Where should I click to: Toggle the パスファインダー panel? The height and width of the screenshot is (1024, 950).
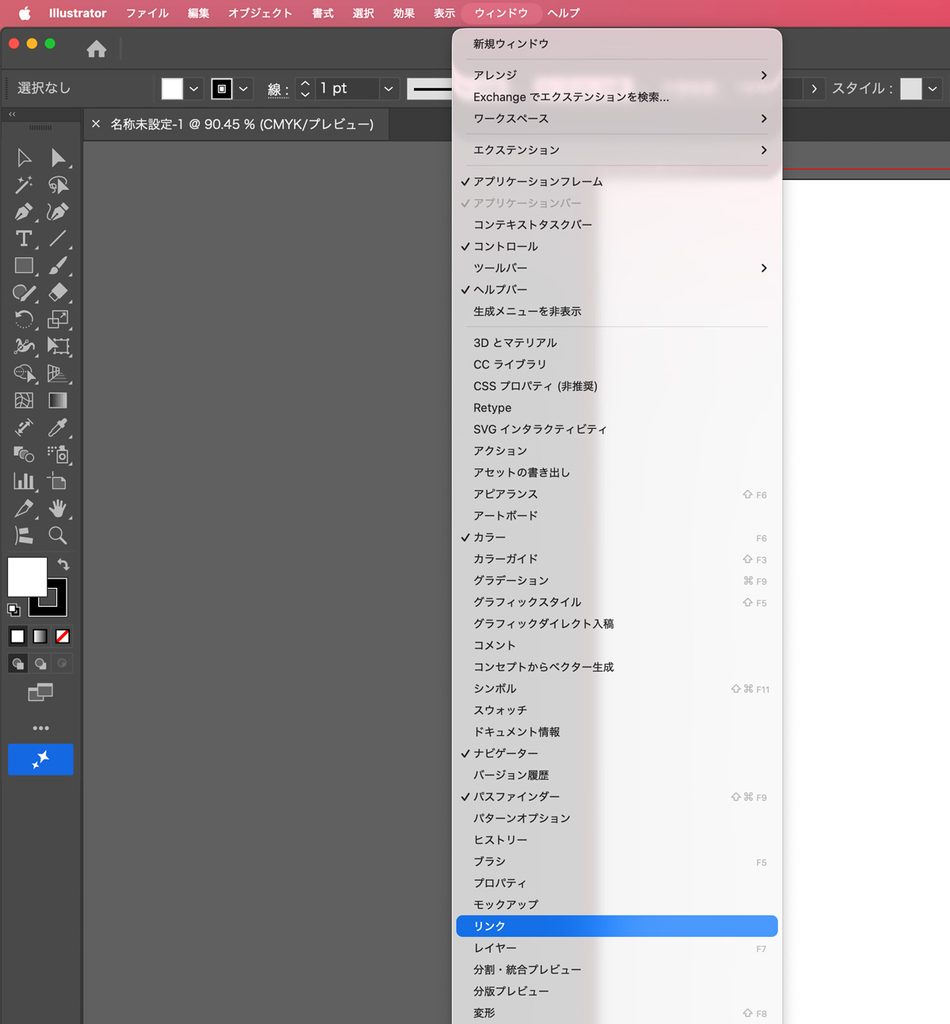point(617,797)
